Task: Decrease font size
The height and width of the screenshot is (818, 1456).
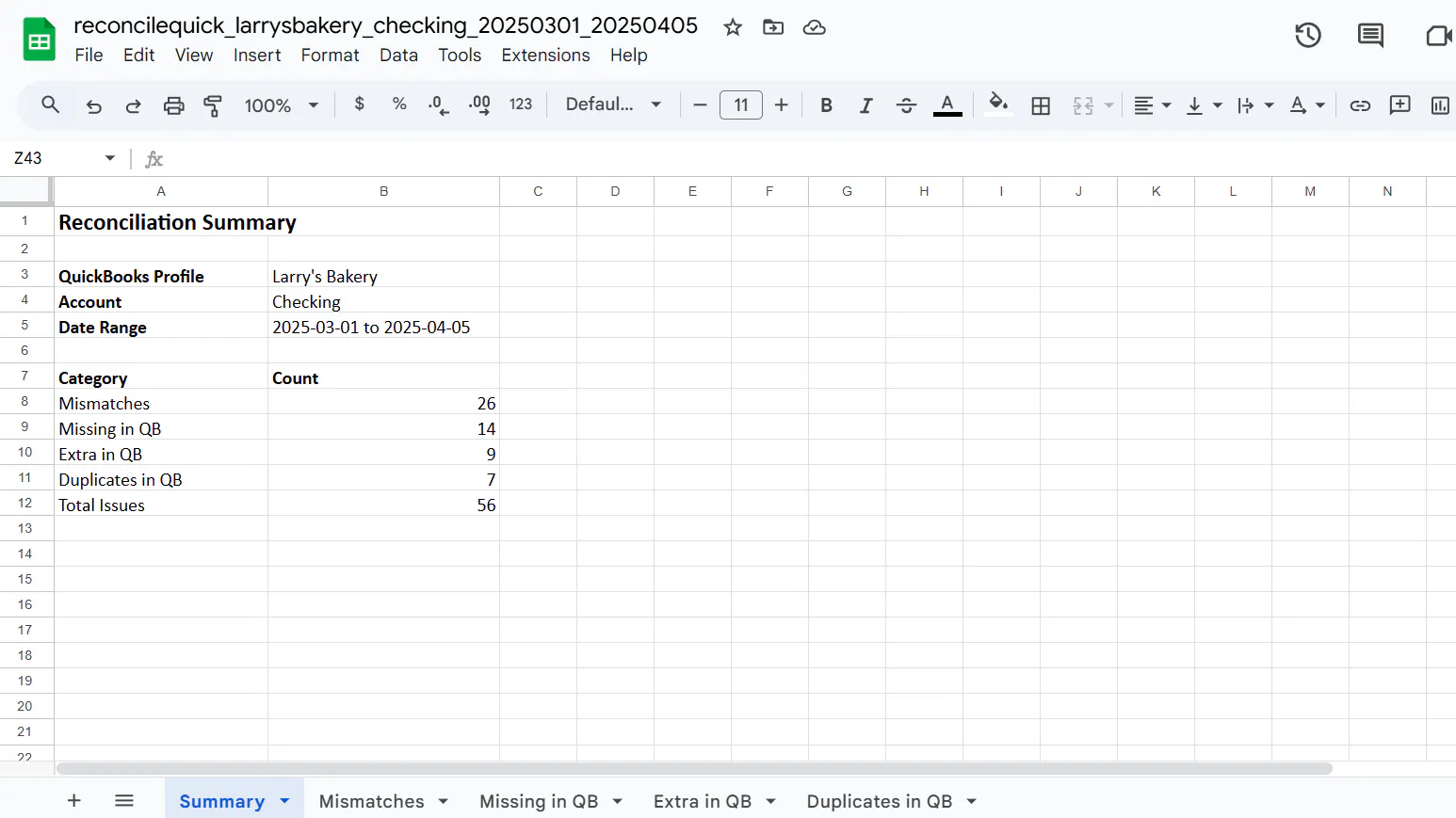Action: click(x=700, y=105)
